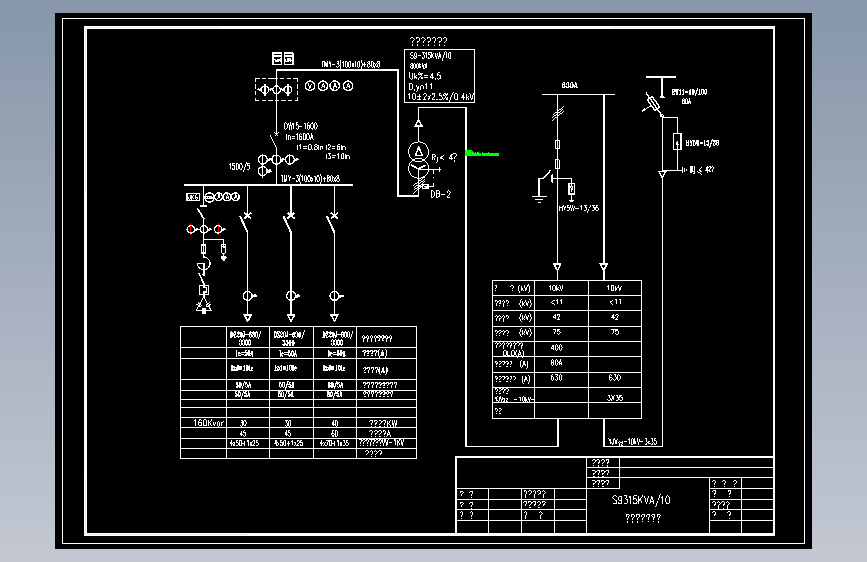Click the DB-2 label beside transformer

point(440,194)
